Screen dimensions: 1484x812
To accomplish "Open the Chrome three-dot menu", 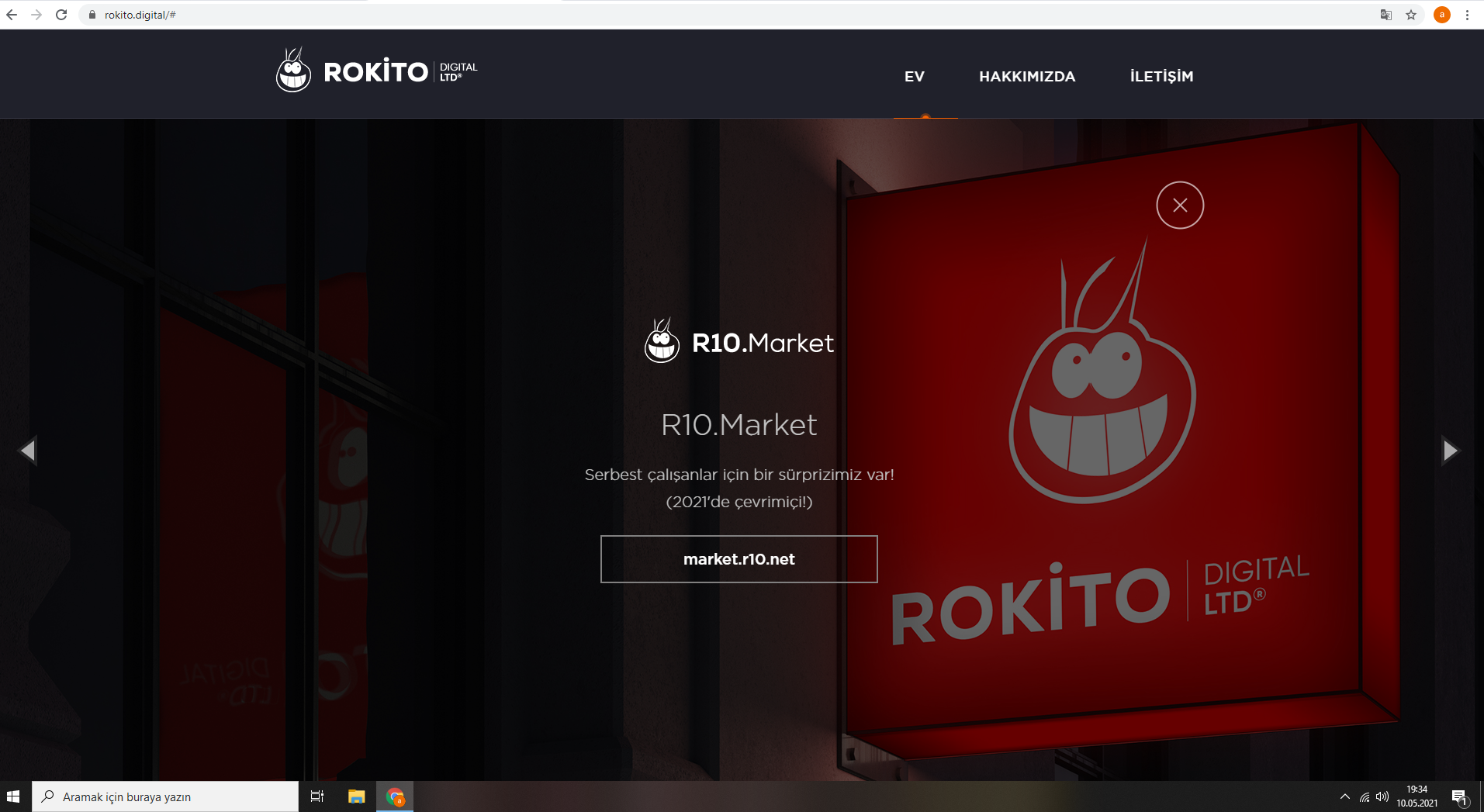I will click(x=1467, y=15).
